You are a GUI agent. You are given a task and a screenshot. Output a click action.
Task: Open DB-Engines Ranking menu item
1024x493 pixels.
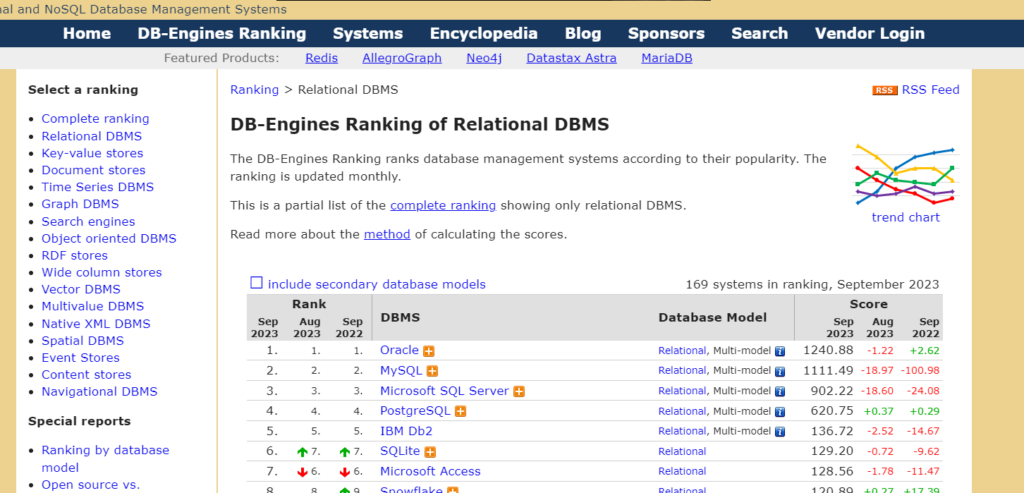coord(221,33)
